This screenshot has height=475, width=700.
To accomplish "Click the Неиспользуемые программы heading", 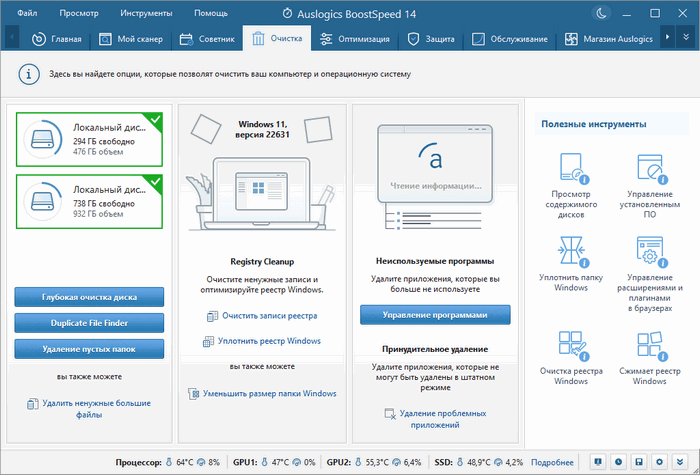I will click(x=435, y=261).
